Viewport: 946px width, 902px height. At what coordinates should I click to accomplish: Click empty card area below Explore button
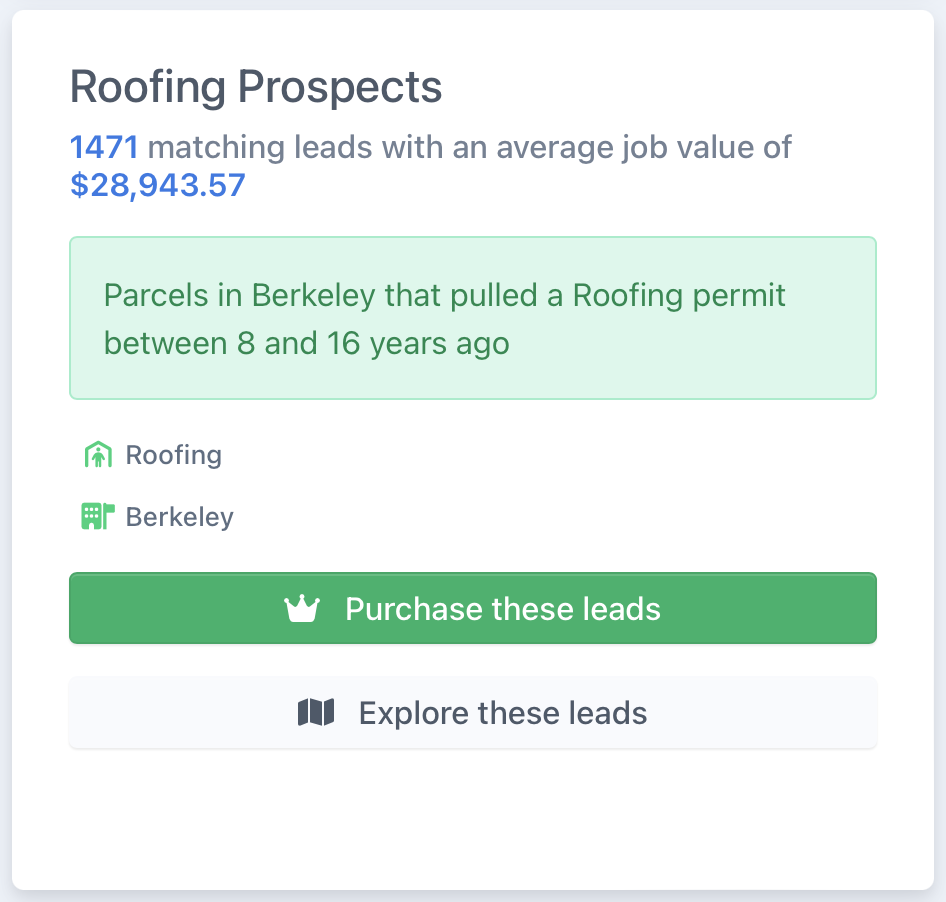(473, 815)
